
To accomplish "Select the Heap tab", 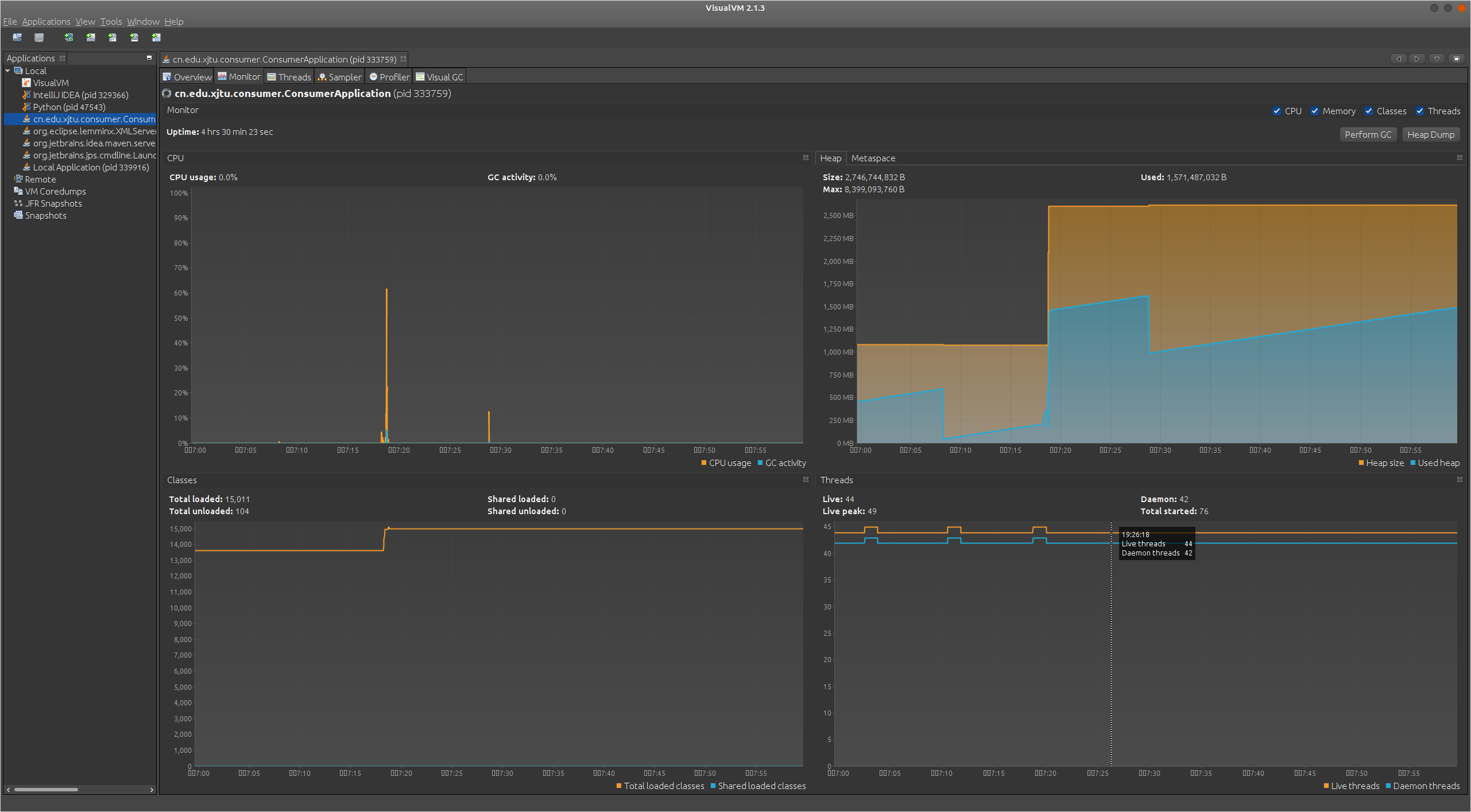I will (830, 158).
